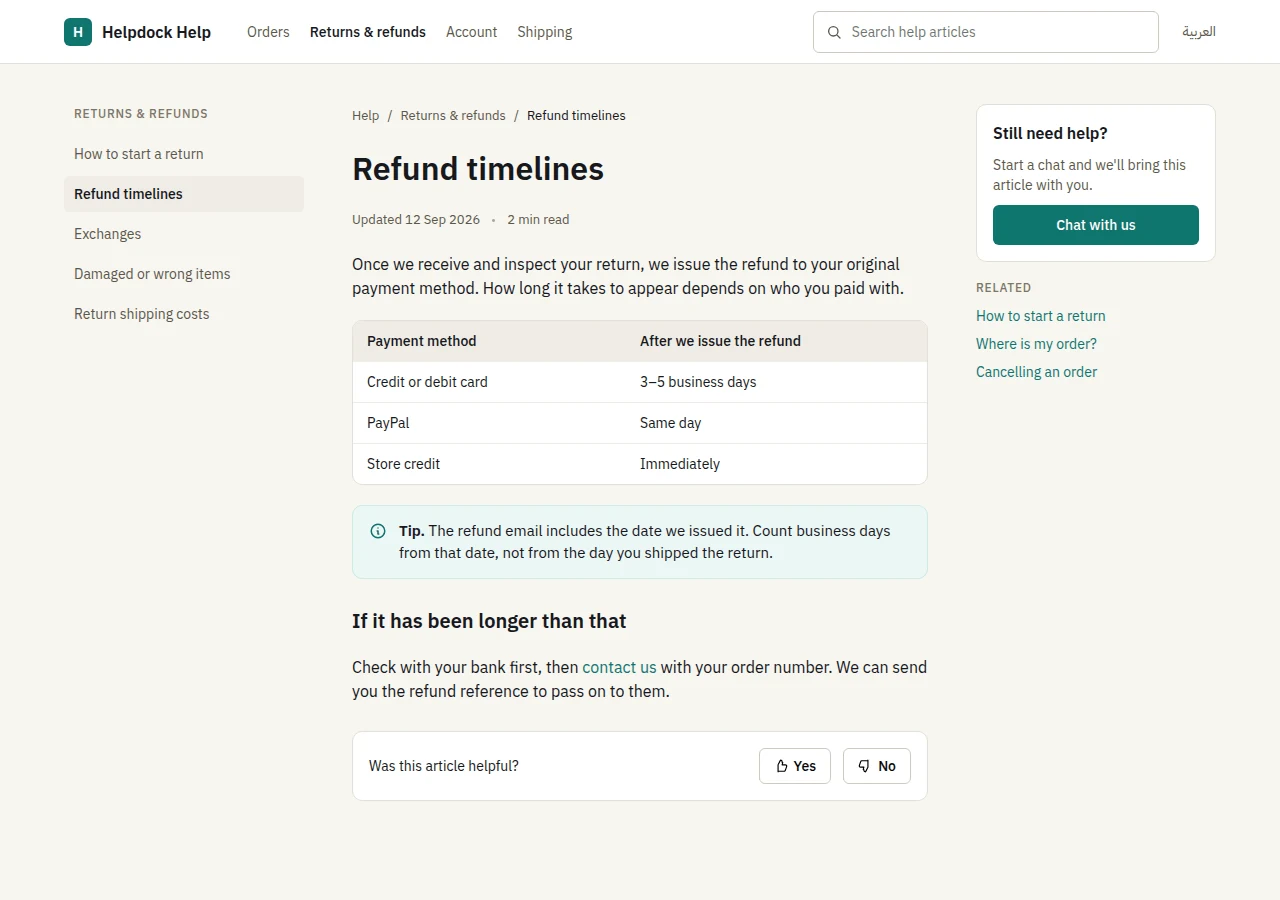Open related link Where is my order?
This screenshot has height=900, width=1280.
1036,344
